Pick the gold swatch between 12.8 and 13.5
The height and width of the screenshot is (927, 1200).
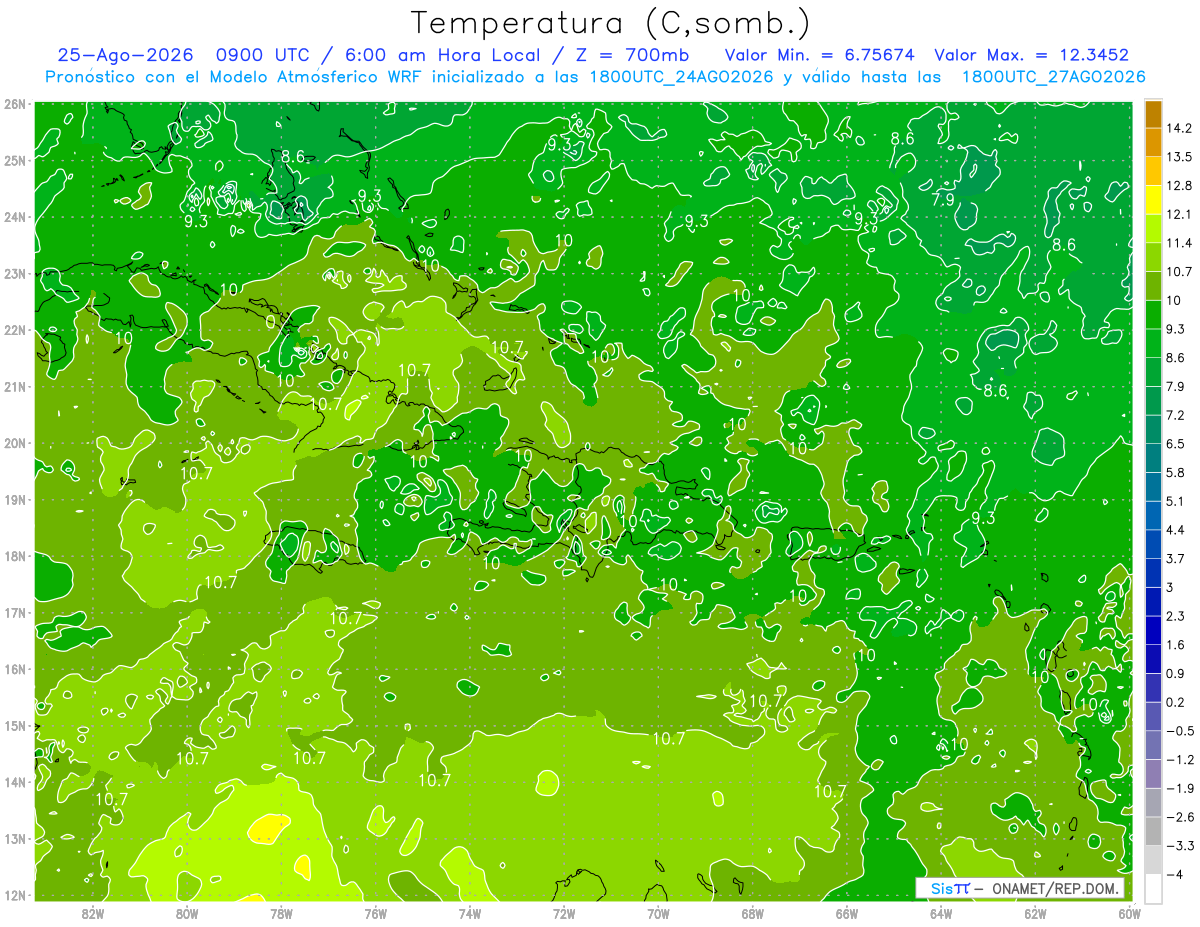tap(1153, 171)
